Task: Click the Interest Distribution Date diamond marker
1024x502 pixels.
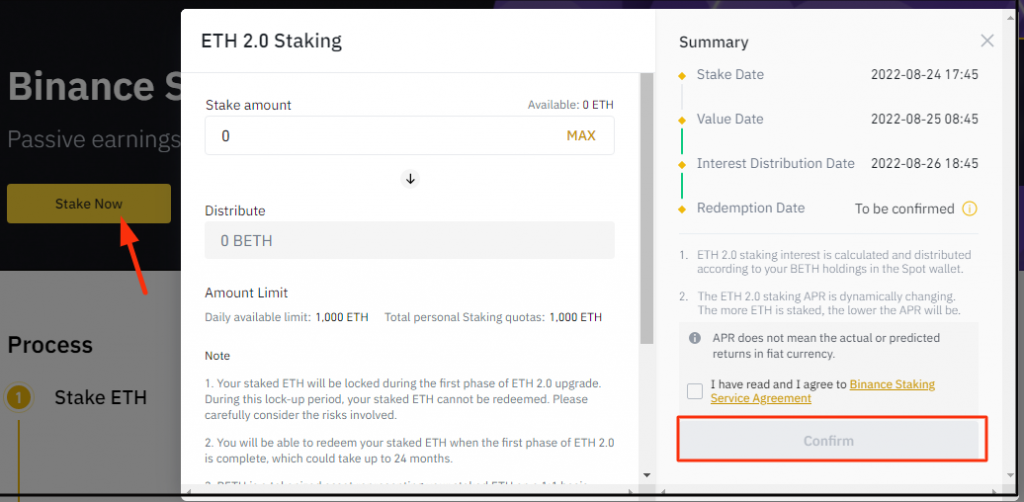Action: [x=682, y=164]
